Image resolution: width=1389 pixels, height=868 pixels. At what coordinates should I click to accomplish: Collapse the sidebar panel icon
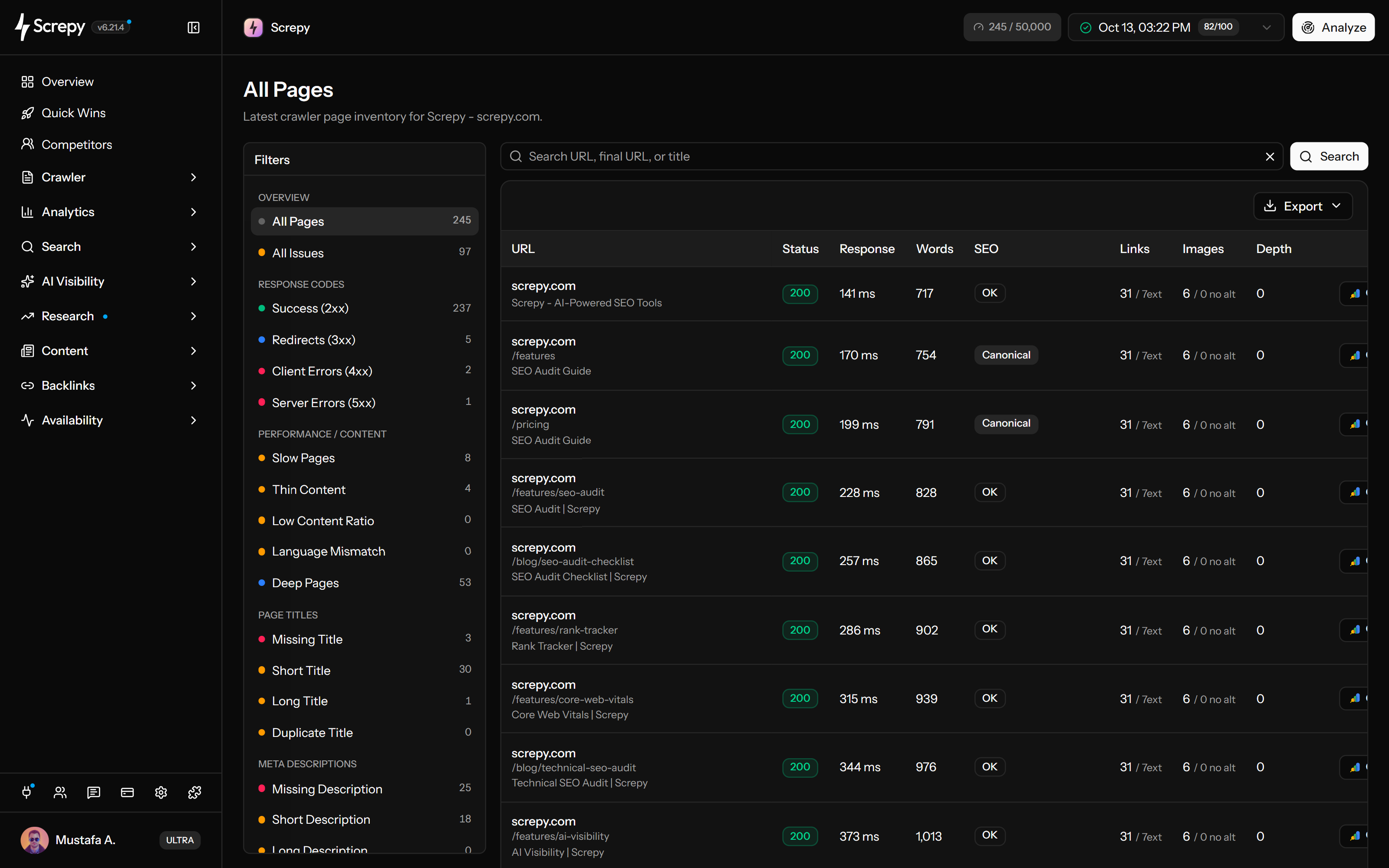pos(194,27)
